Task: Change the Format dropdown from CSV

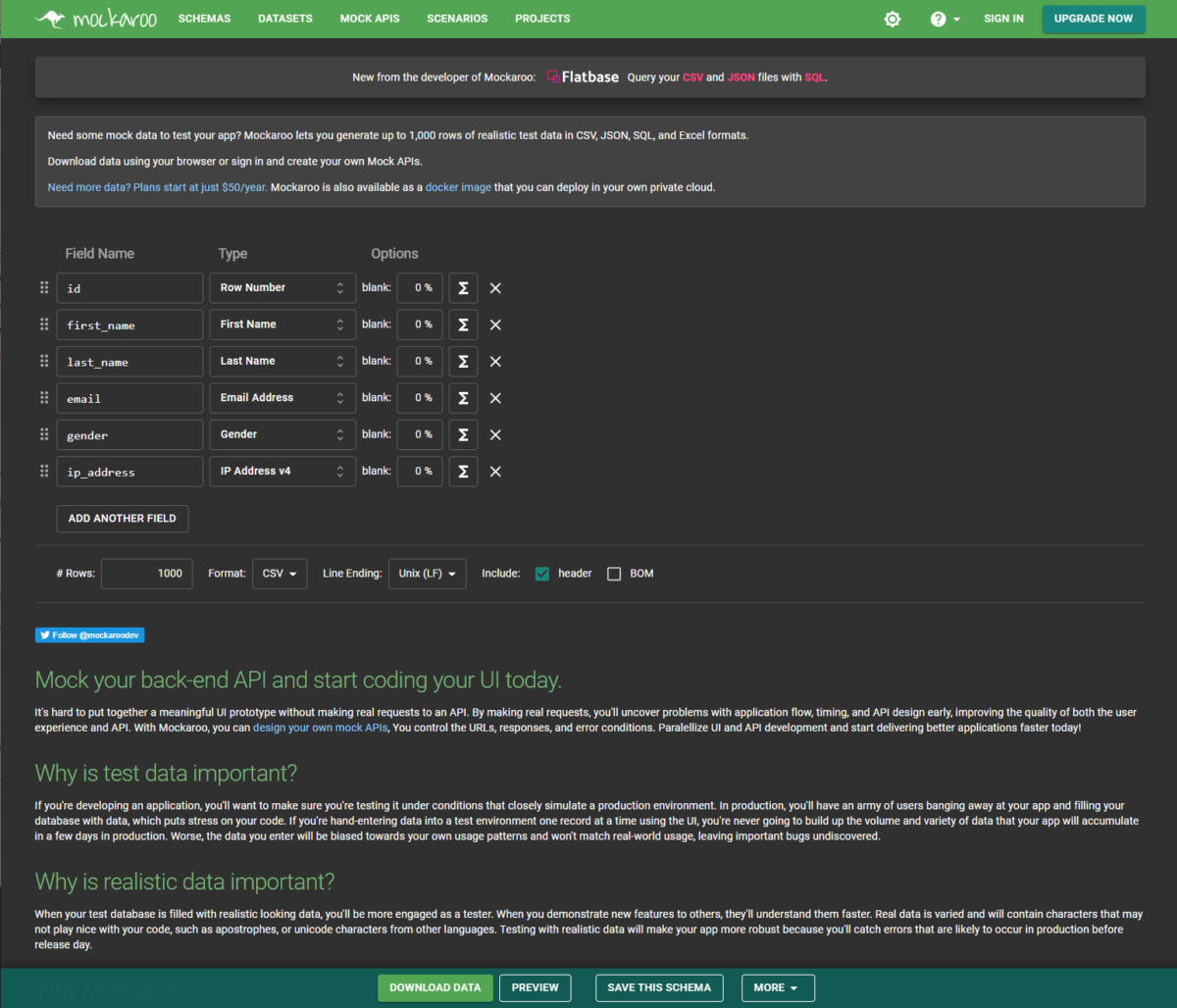Action: [280, 573]
